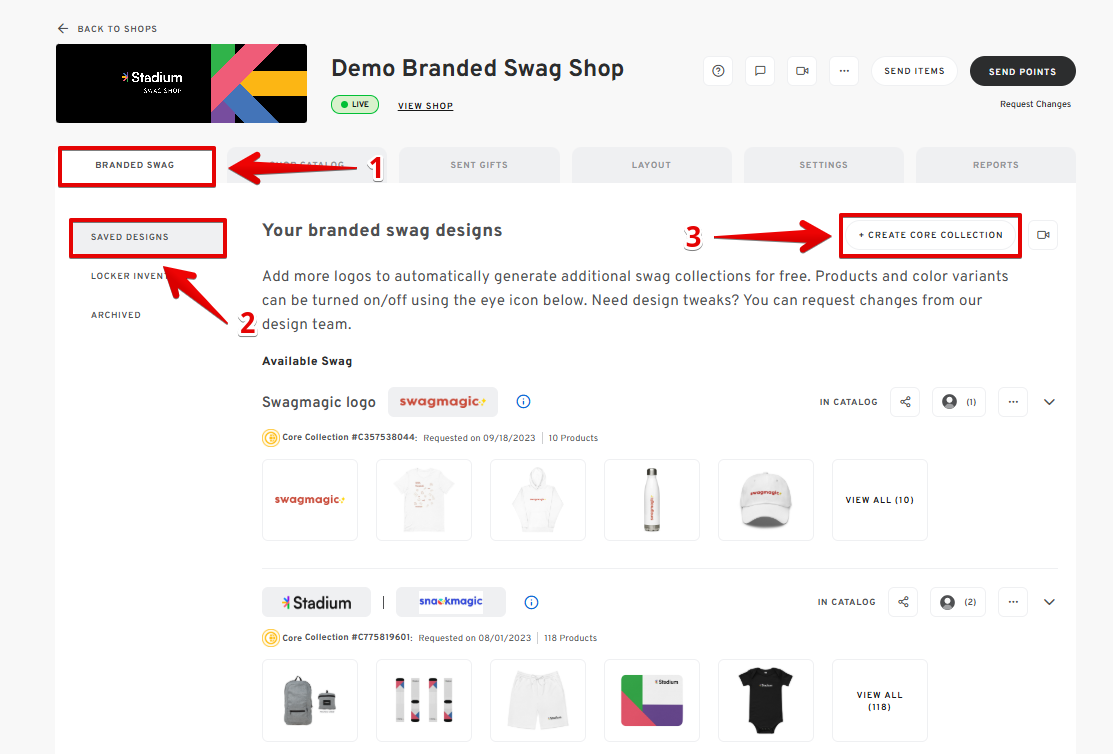Click the Send Points button
The image size is (1113, 754).
(1022, 71)
